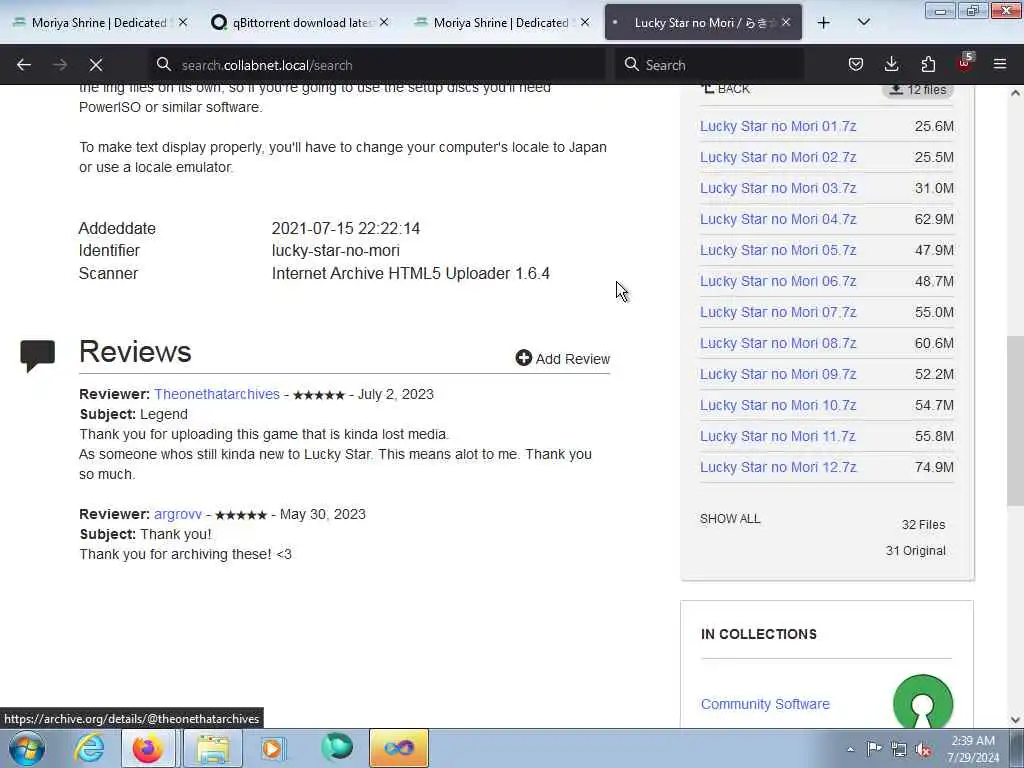Screen dimensions: 1024x768
Task: Download Lucky Star no Mori 12.7z
Action: pyautogui.click(x=778, y=468)
